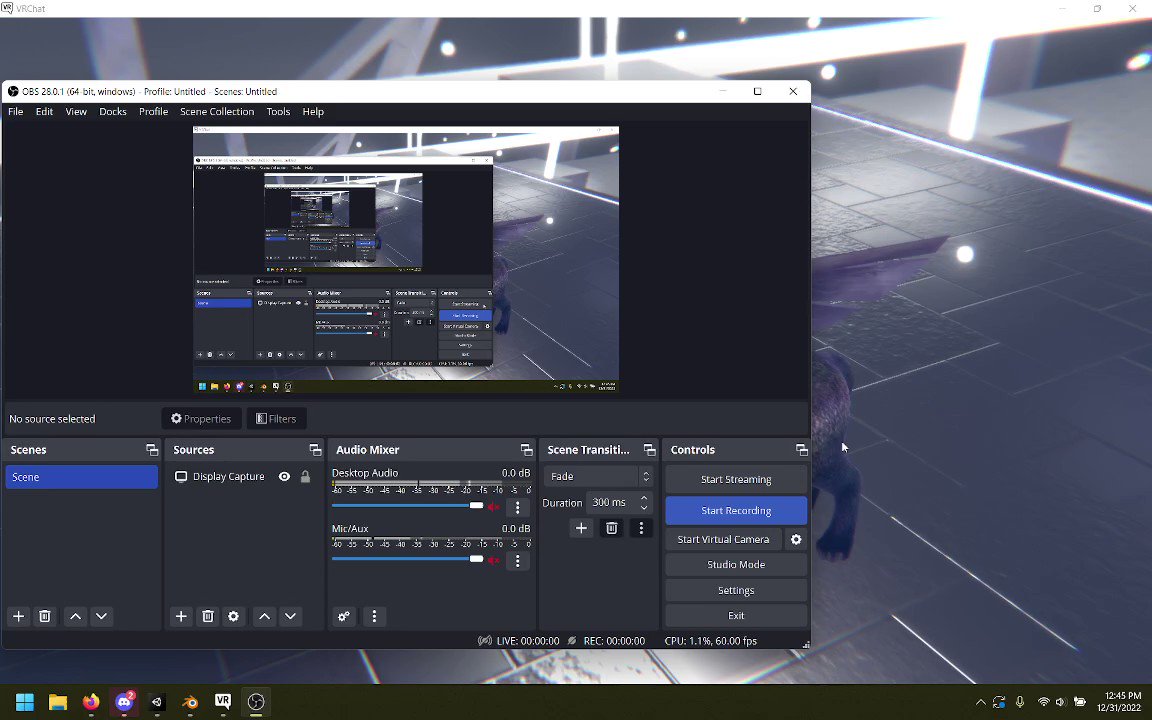
Task: Open advanced audio properties gears icon
Action: [x=344, y=616]
